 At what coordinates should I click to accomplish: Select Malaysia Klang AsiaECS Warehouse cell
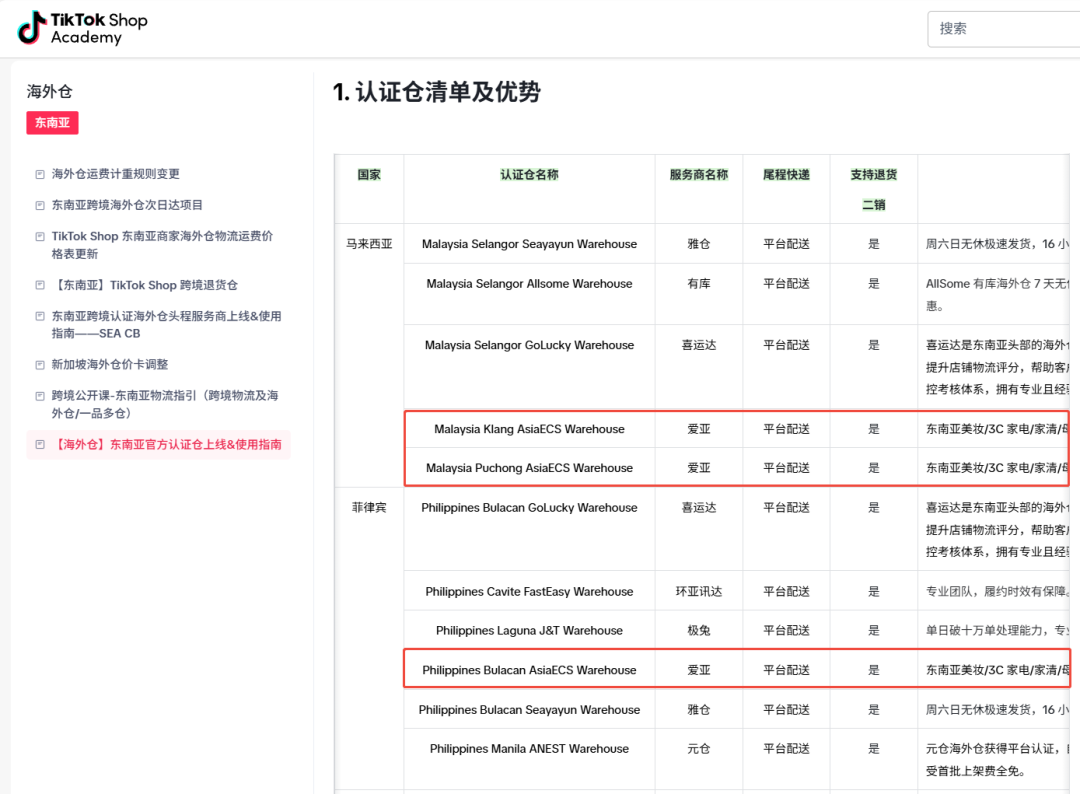[x=529, y=429]
